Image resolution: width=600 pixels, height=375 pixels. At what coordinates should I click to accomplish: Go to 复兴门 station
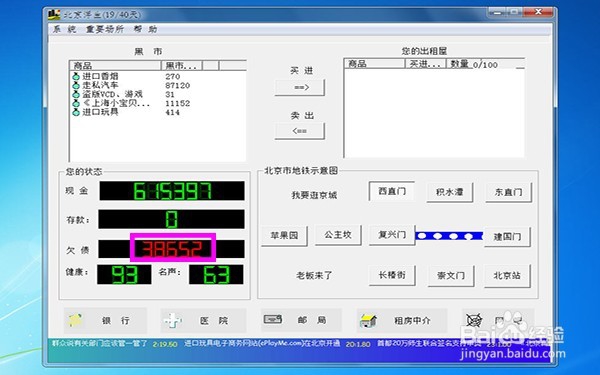pyautogui.click(x=392, y=235)
